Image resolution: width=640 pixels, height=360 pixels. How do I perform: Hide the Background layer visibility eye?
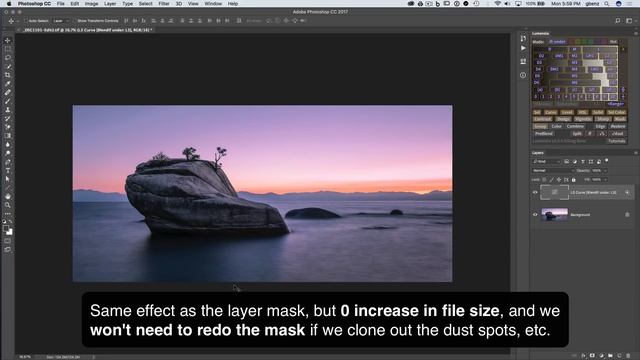coord(535,215)
